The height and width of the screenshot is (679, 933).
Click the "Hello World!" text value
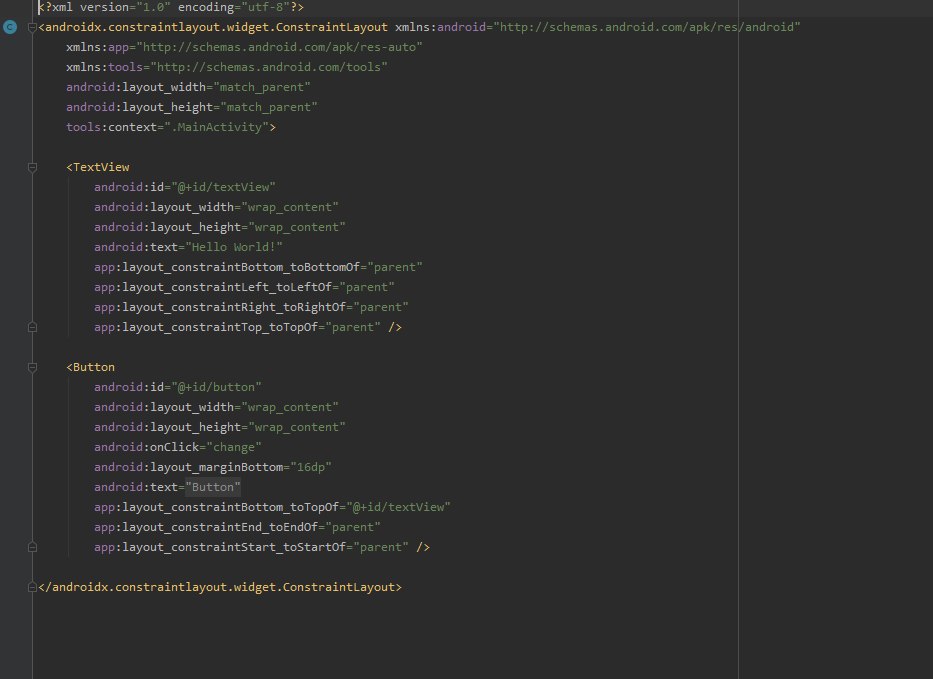point(234,247)
